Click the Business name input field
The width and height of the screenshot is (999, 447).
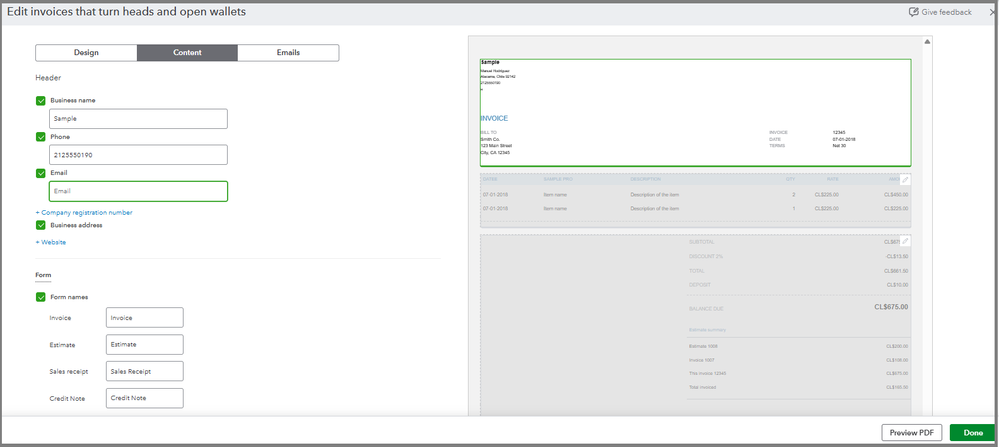pyautogui.click(x=138, y=118)
